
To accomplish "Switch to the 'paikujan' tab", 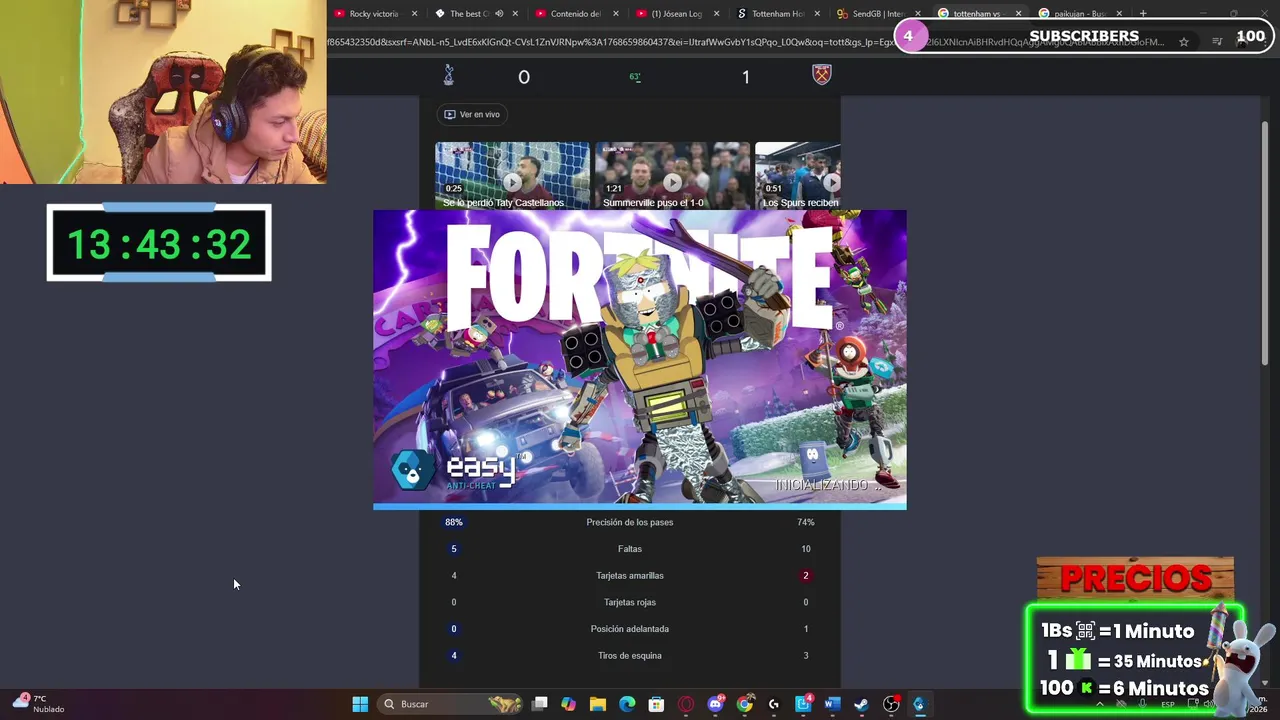I will 1078,14.
